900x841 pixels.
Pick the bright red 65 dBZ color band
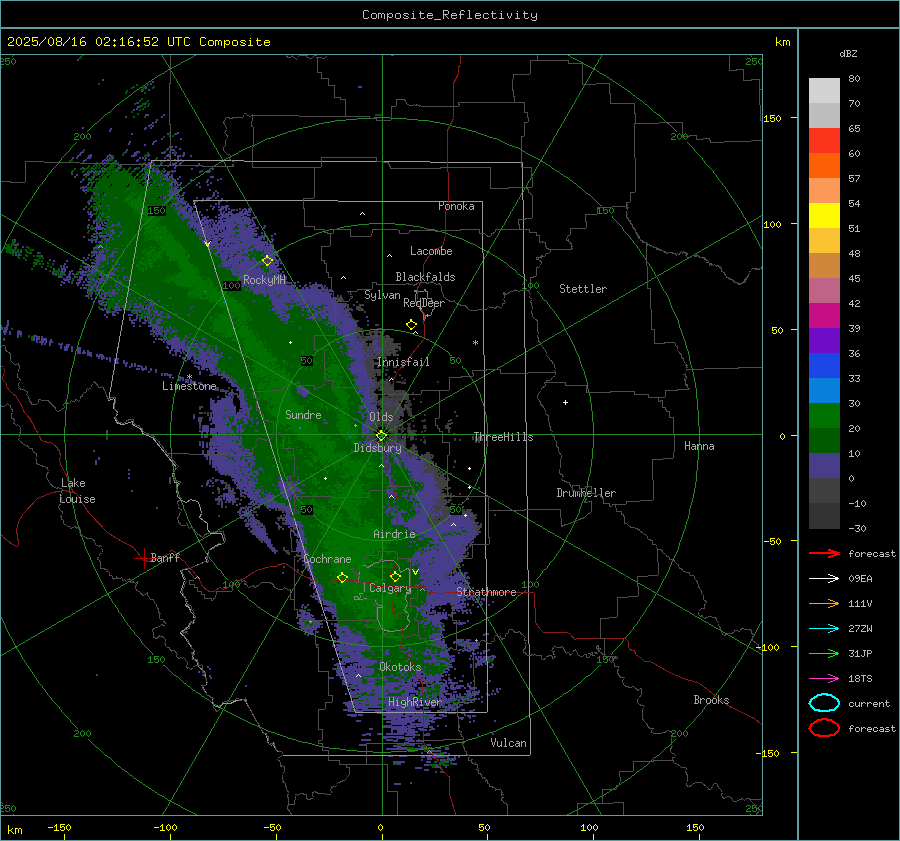pyautogui.click(x=824, y=141)
